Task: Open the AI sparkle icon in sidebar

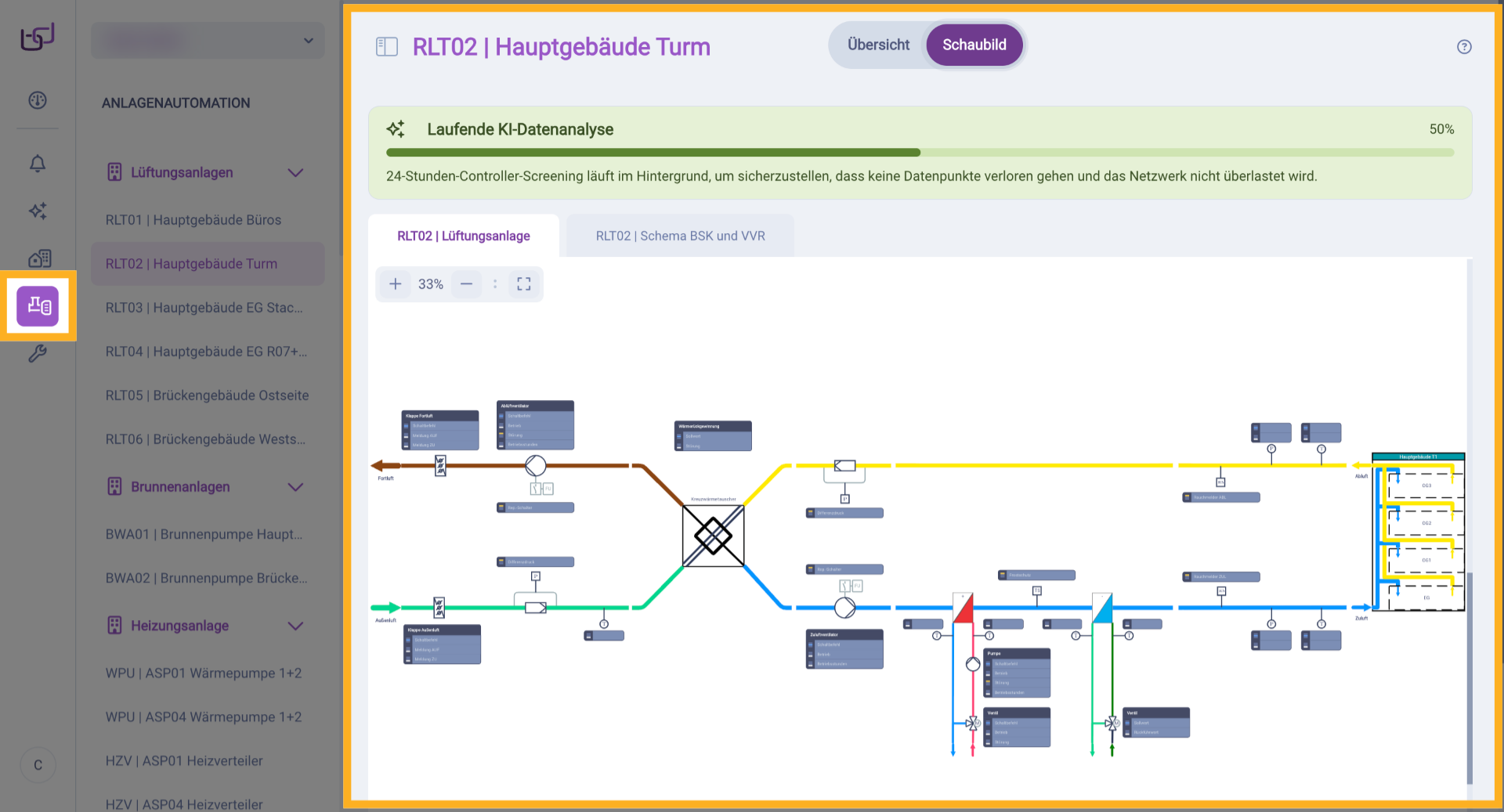Action: 38,211
